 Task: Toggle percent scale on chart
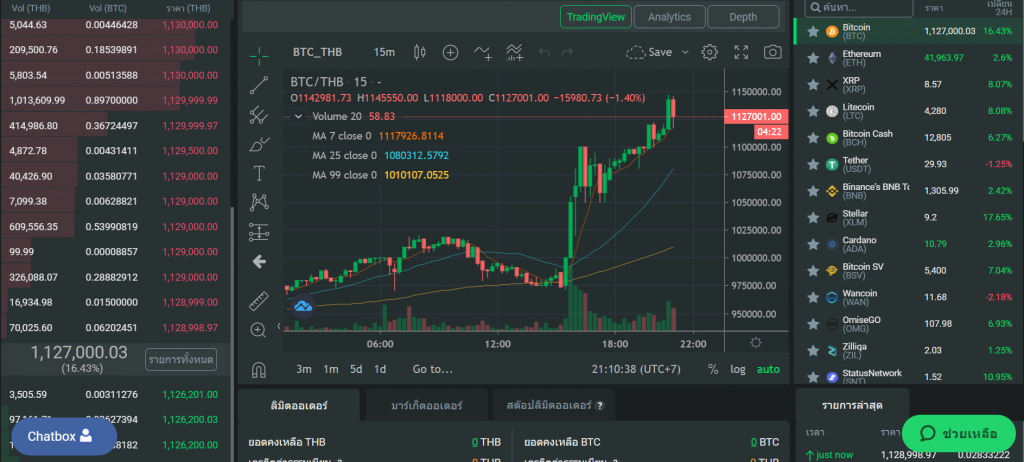[x=713, y=369]
